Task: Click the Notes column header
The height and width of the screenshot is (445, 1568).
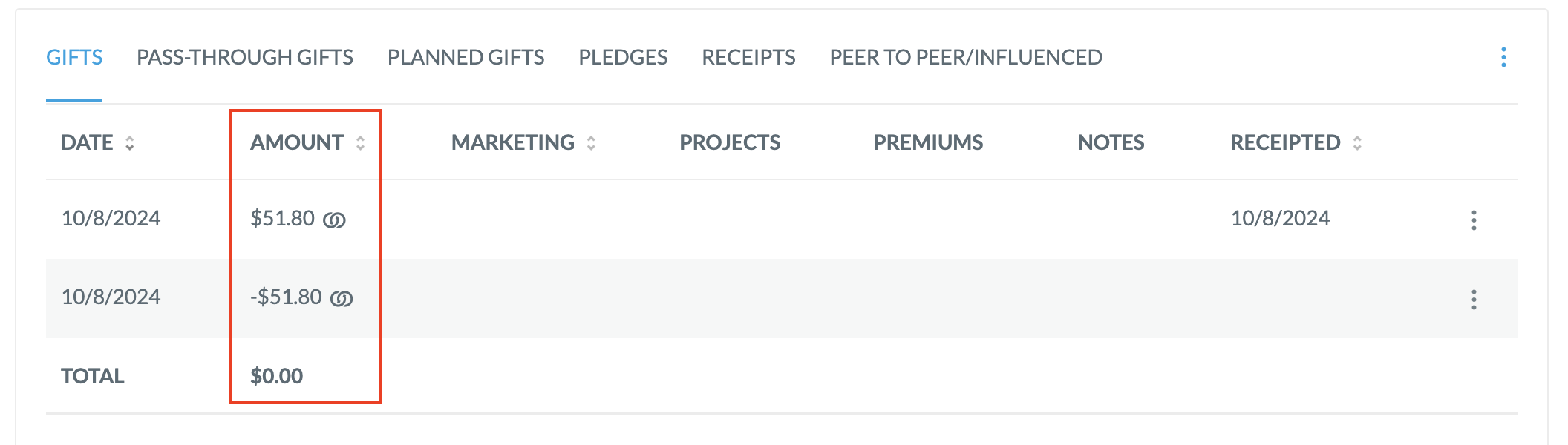Action: [x=1111, y=142]
